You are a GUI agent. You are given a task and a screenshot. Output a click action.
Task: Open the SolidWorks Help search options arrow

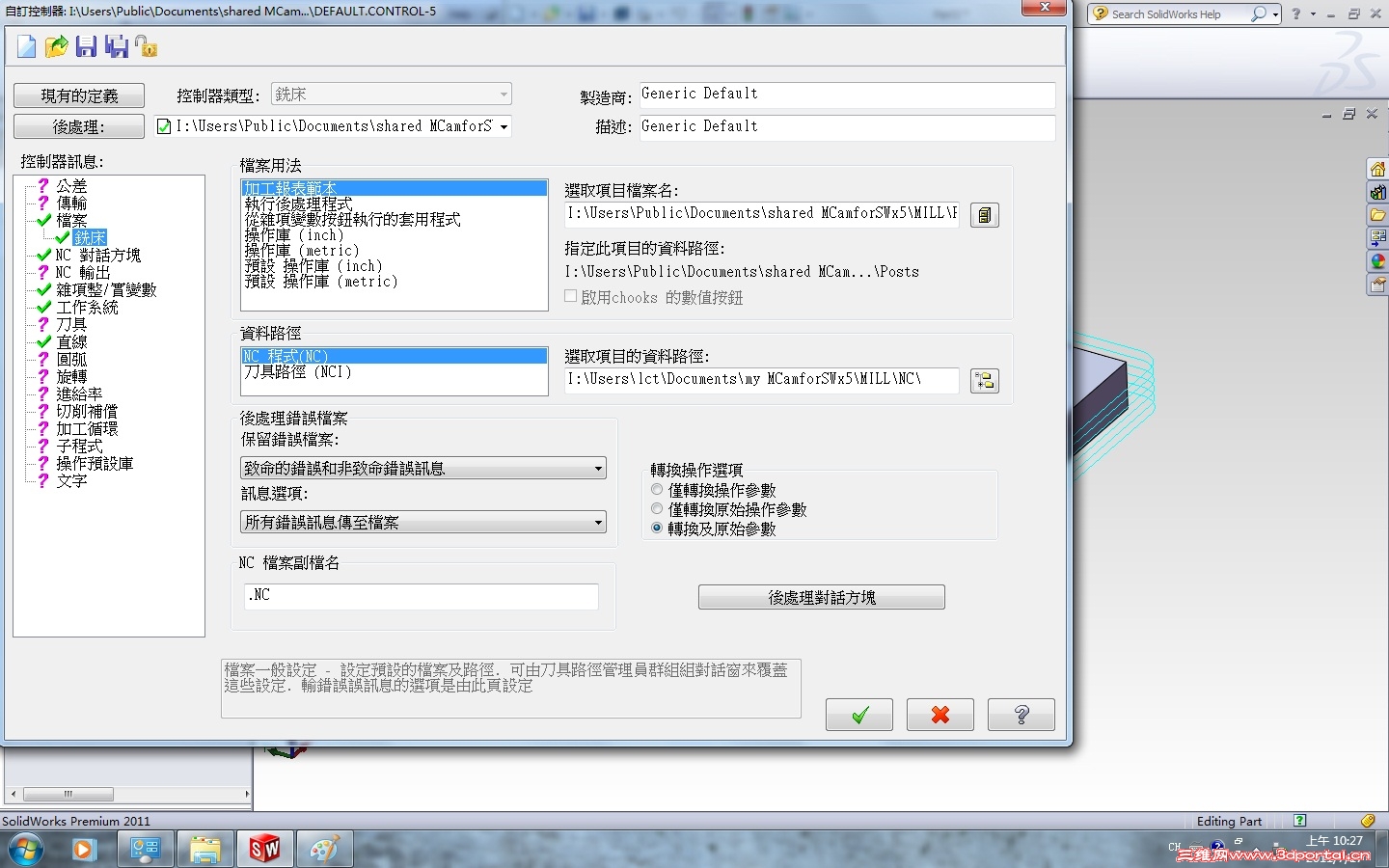pyautogui.click(x=1275, y=14)
